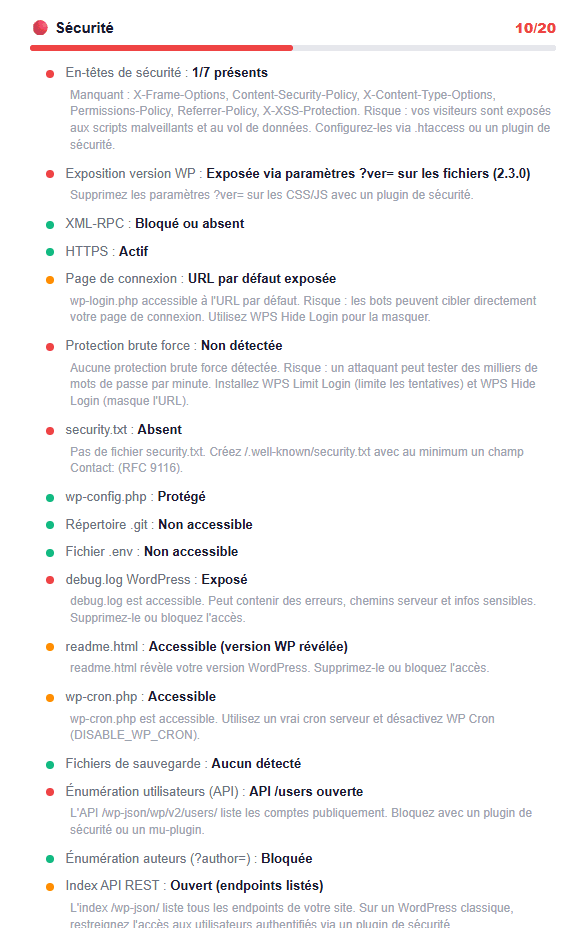Click the orange dot beside Page de connexion
The height and width of the screenshot is (928, 582).
click(52, 278)
